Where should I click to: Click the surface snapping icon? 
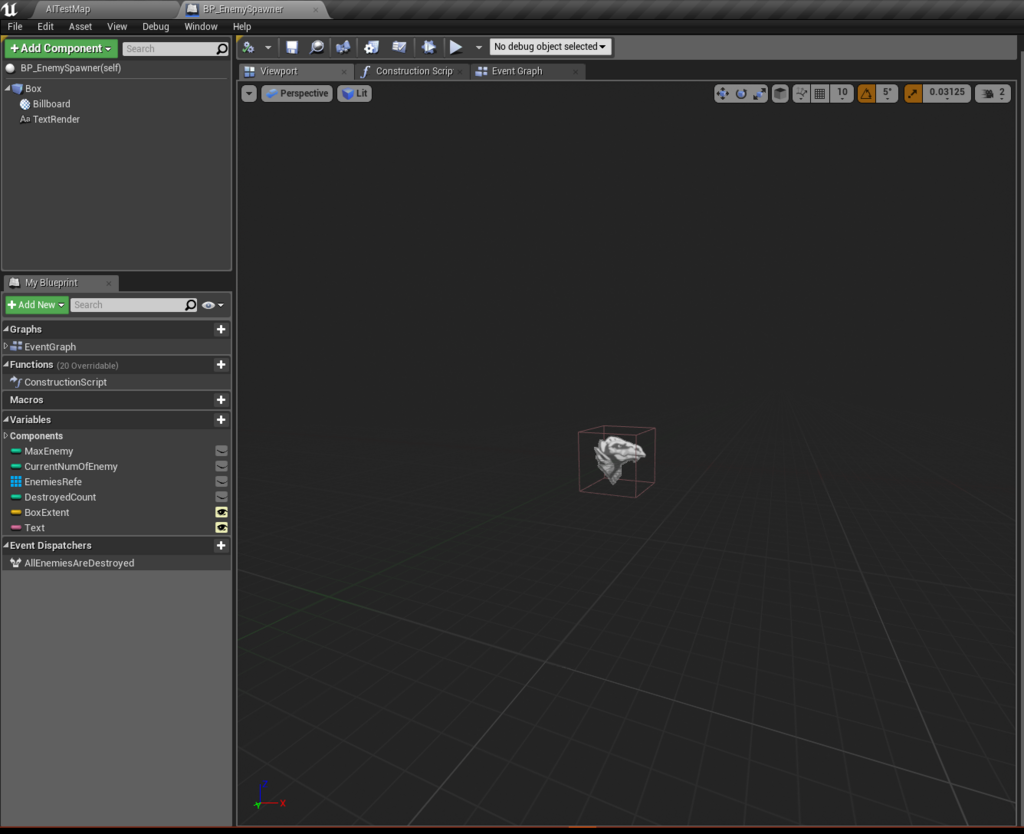tap(801, 93)
